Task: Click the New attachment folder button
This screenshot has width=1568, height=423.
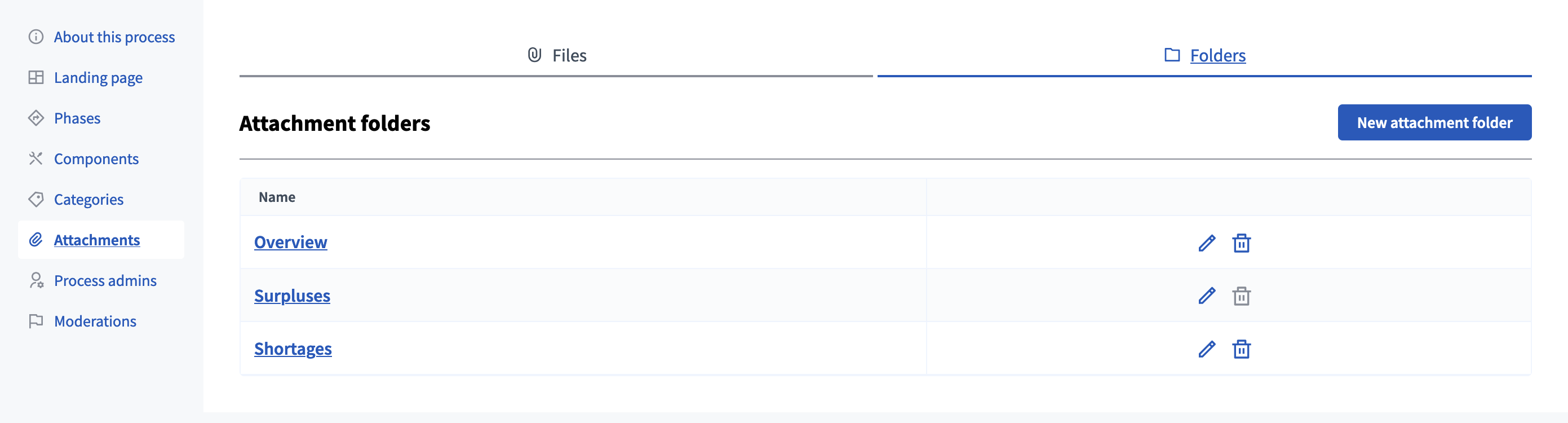Action: (1433, 122)
